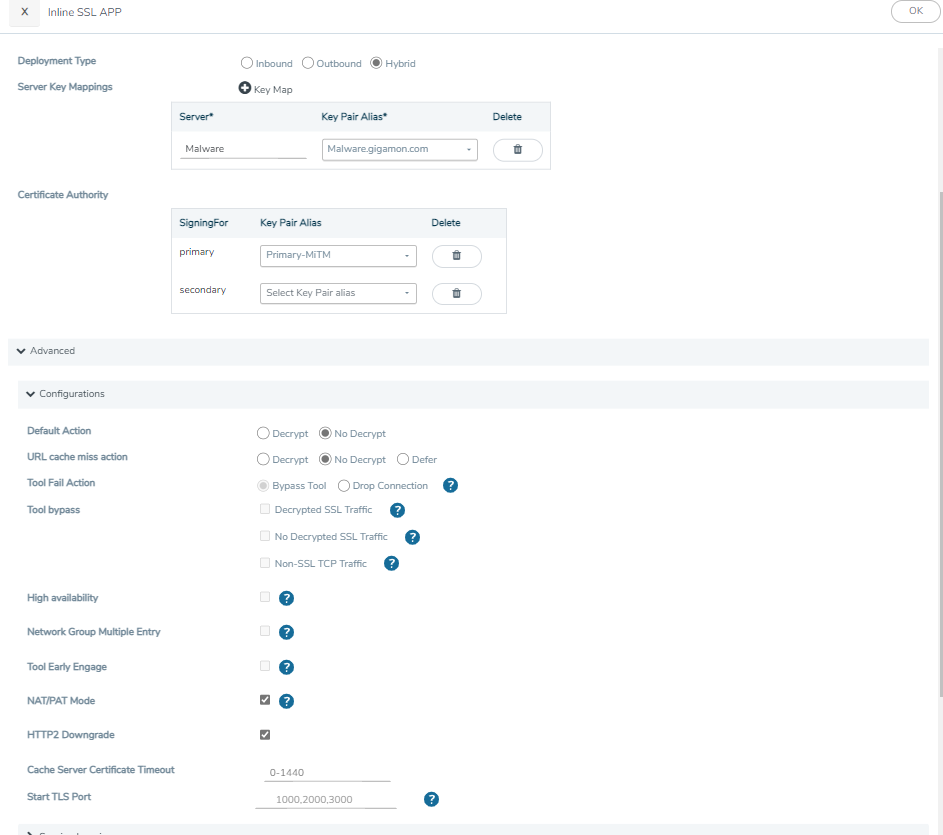943x835 pixels.
Task: Open help for Tool Fail Action
Action: [x=450, y=485]
